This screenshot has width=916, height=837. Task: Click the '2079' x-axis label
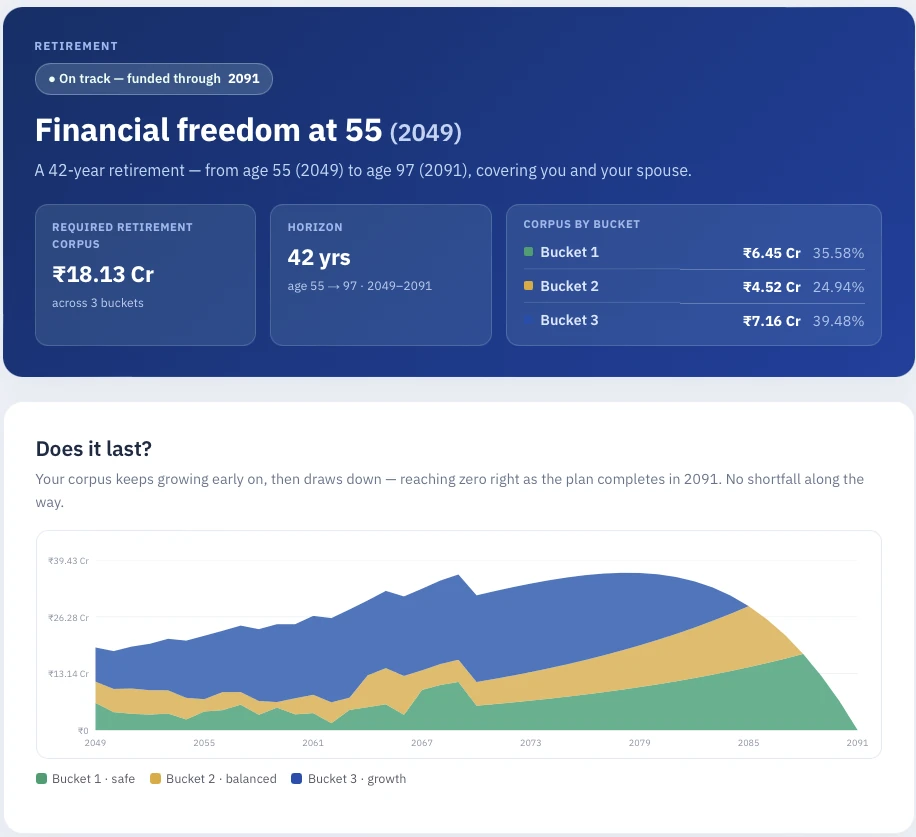coord(640,742)
